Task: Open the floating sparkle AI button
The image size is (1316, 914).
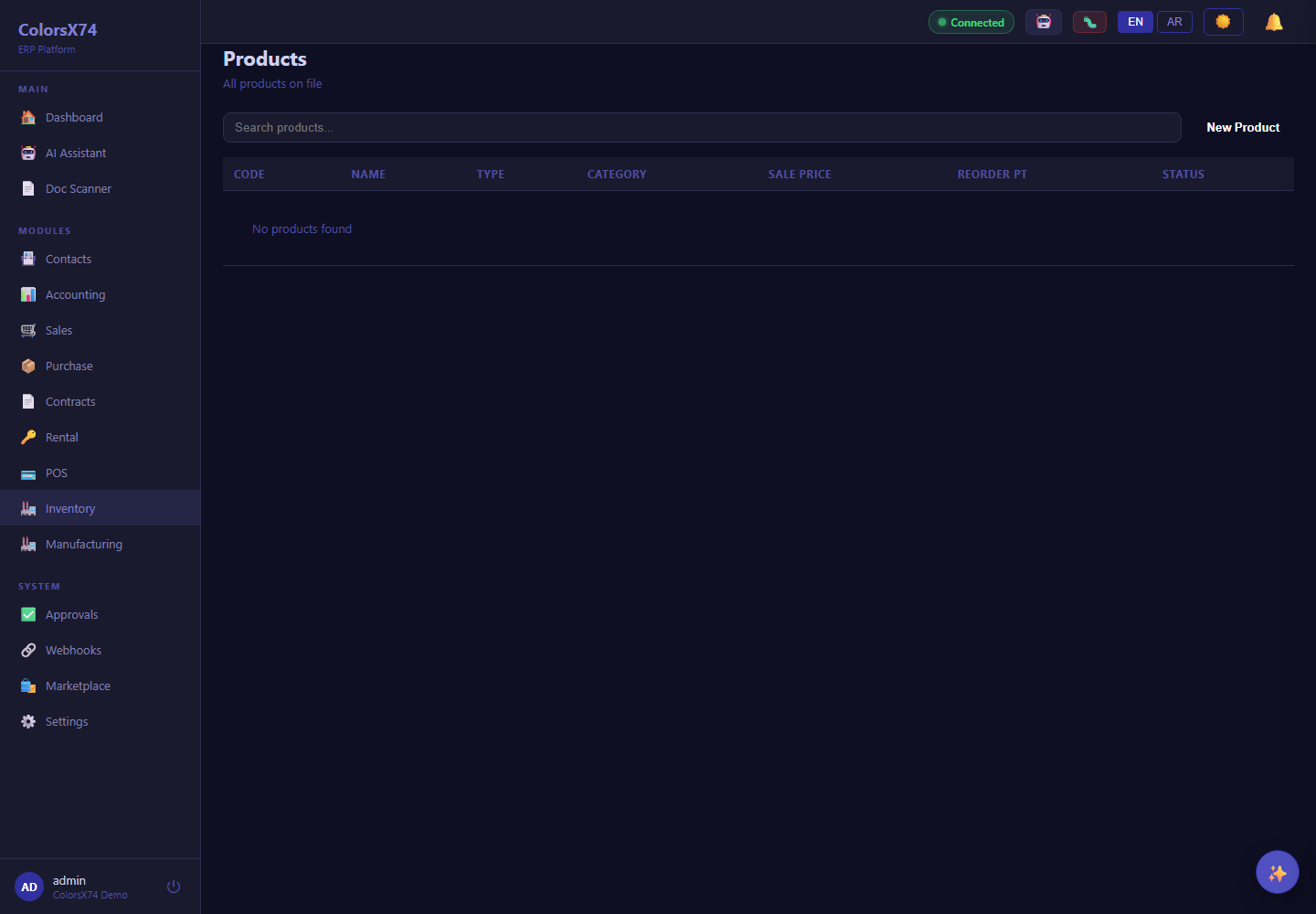Action: pyautogui.click(x=1278, y=872)
